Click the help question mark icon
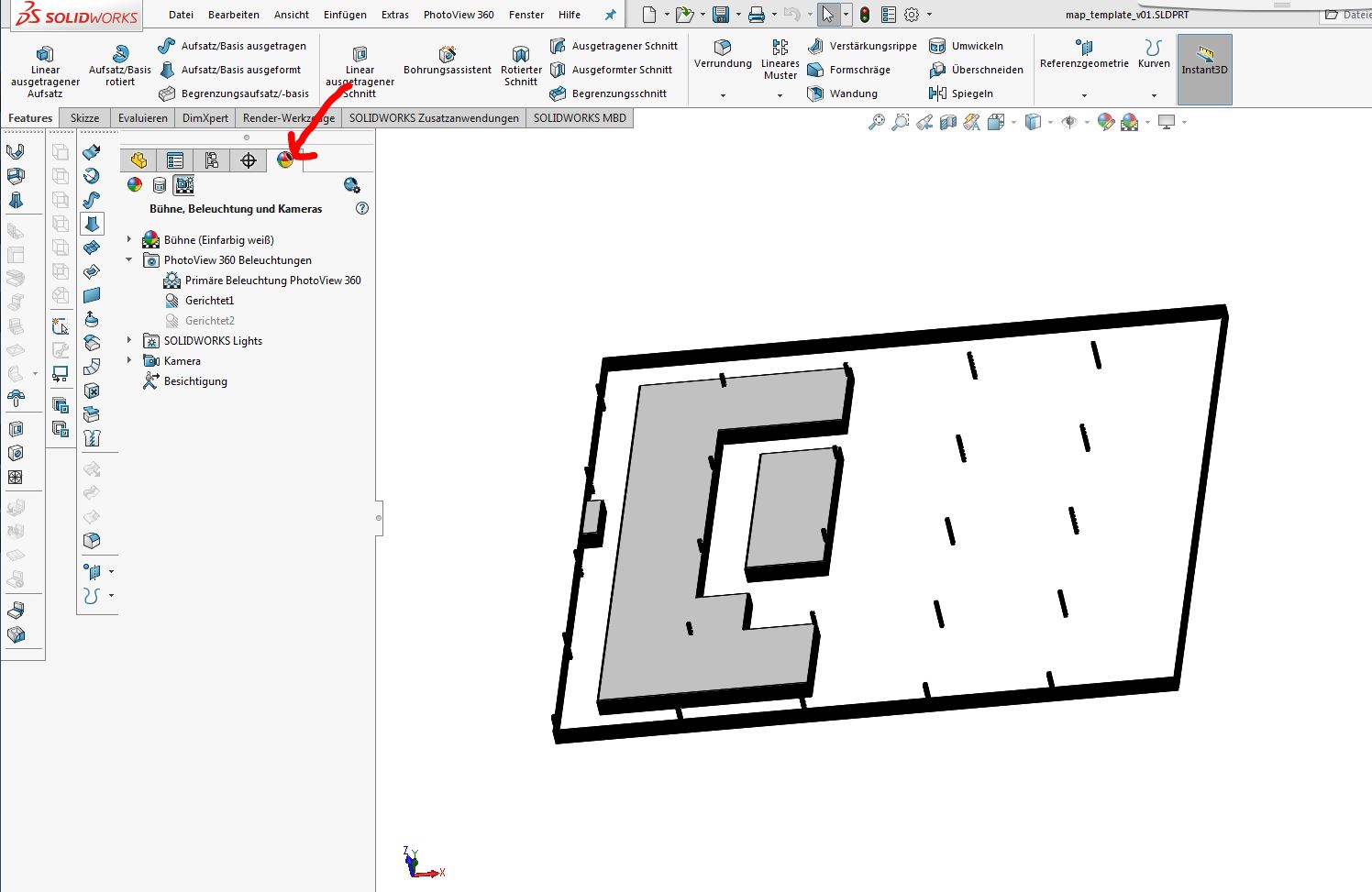1372x892 pixels. [x=362, y=209]
